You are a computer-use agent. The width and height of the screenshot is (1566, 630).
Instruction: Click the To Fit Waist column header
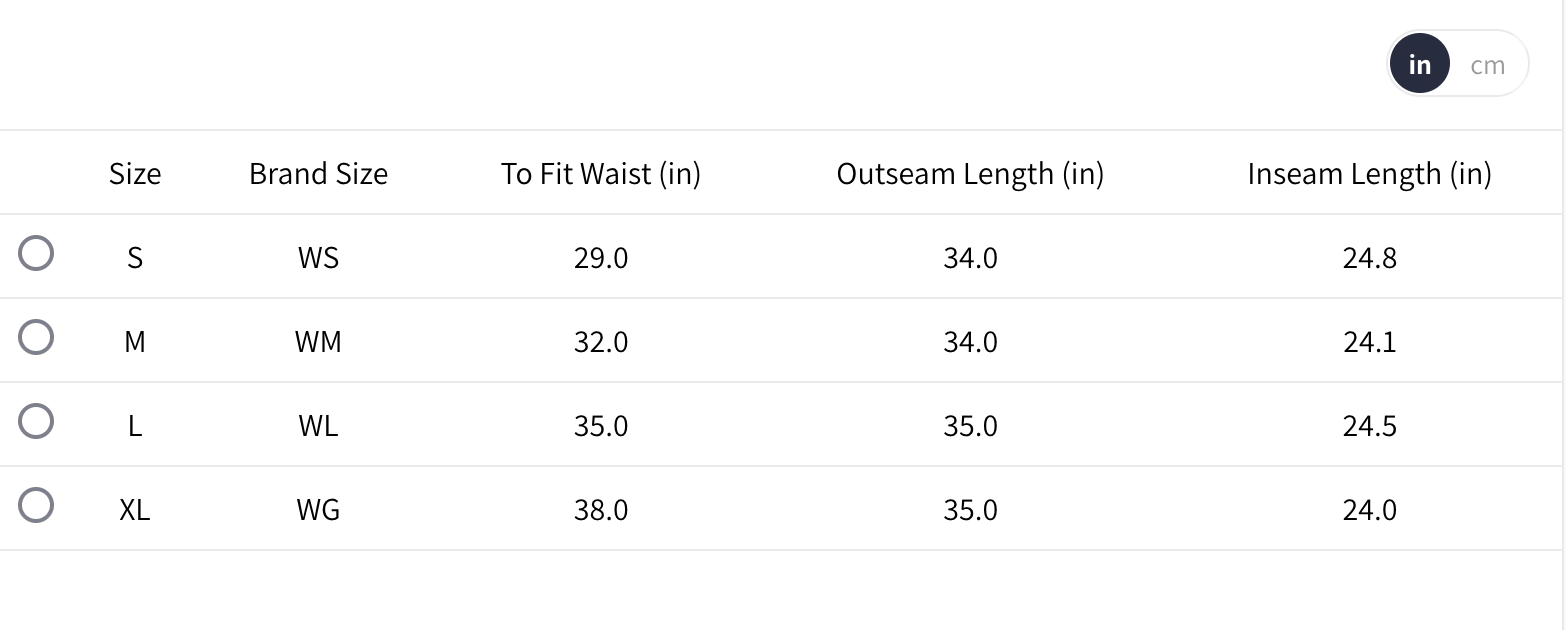point(601,174)
